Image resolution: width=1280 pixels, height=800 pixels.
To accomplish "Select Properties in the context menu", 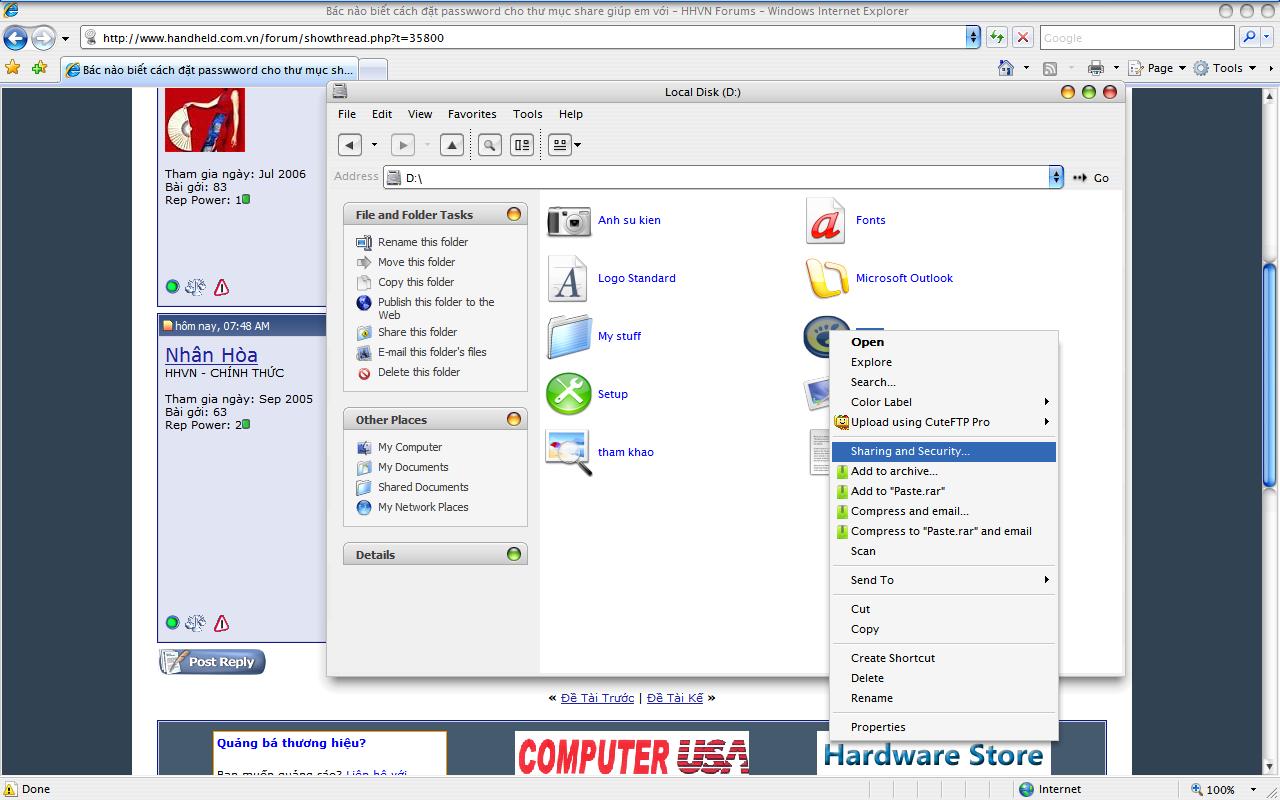I will [x=878, y=727].
